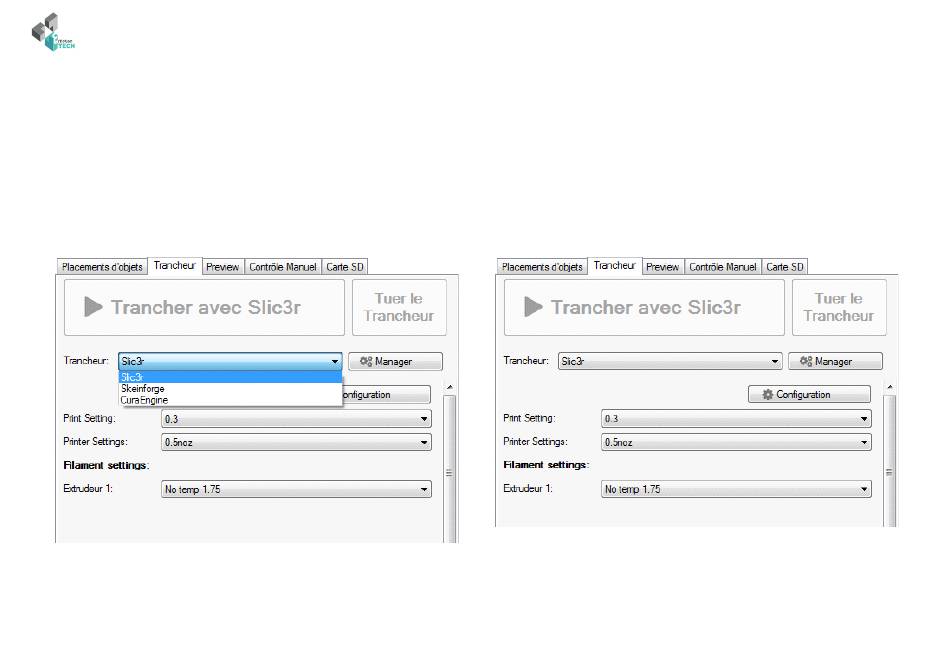Click scrollbar up arrow in left panel
Viewport: 950px width, 672px height.
point(450,387)
